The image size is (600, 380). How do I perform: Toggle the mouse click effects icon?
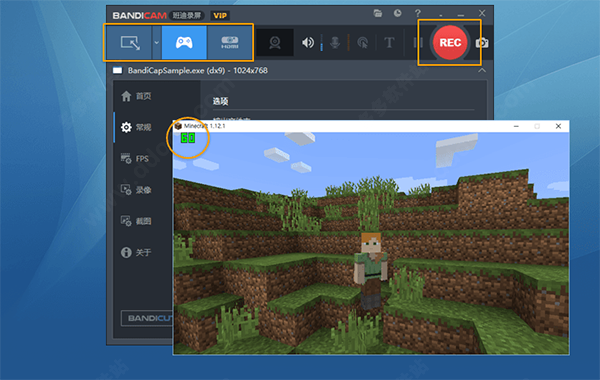click(x=362, y=42)
